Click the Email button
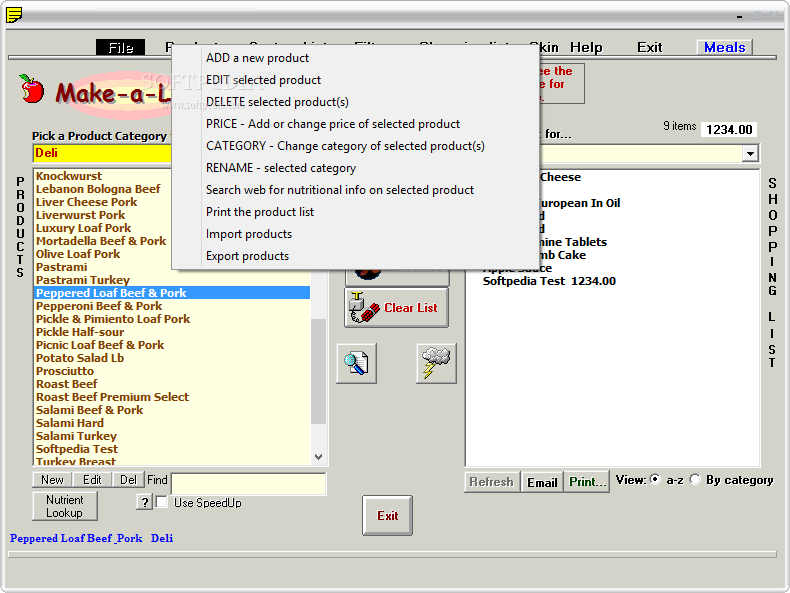 [x=542, y=482]
